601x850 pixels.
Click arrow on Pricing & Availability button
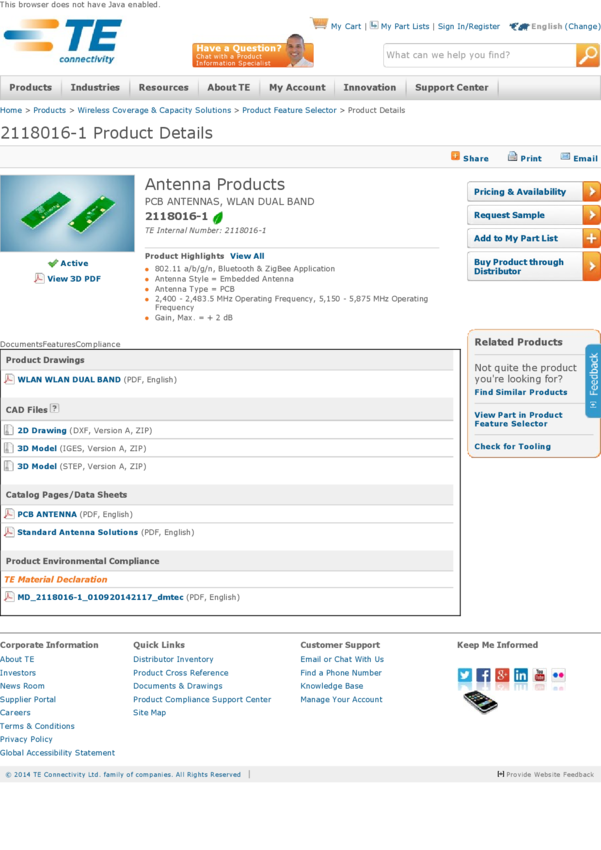tap(591, 191)
